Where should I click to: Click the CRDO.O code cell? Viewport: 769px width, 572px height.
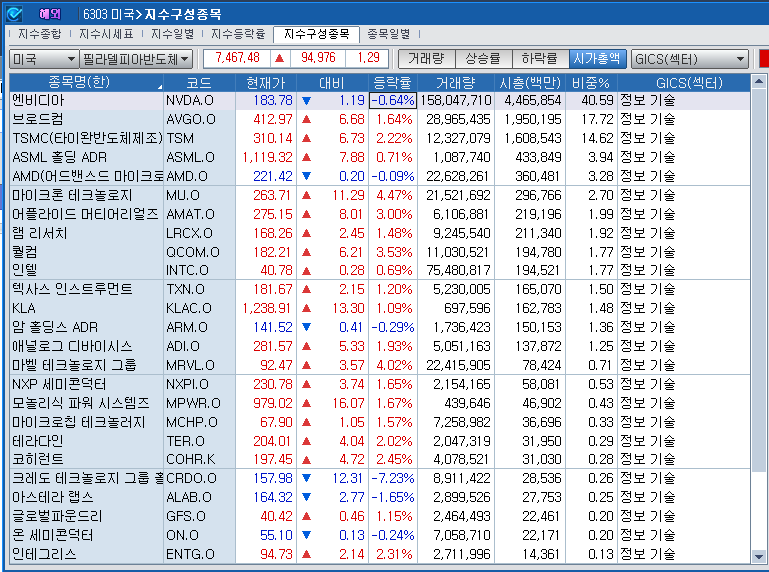click(x=199, y=478)
